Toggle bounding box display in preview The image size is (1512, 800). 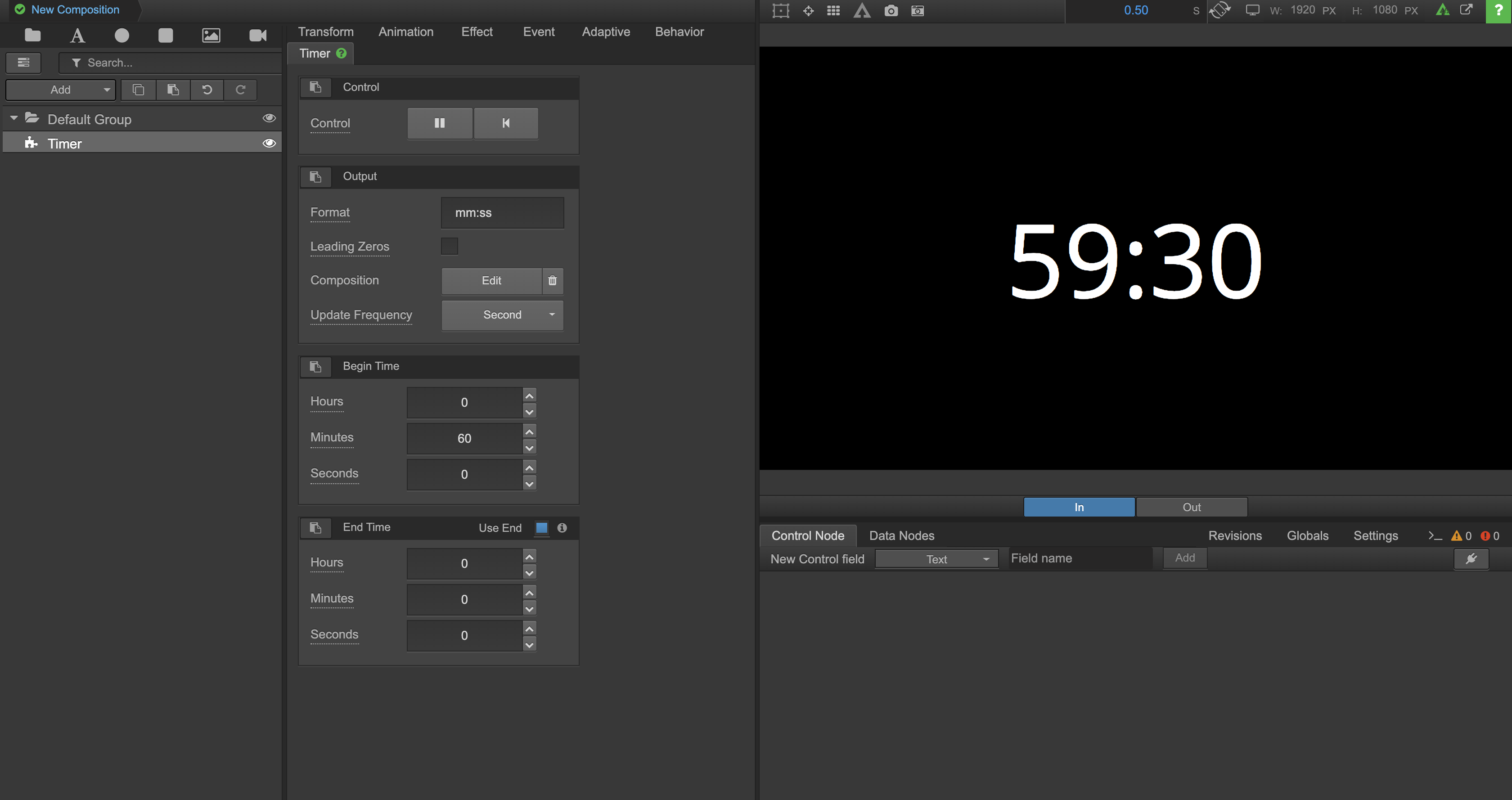click(781, 10)
